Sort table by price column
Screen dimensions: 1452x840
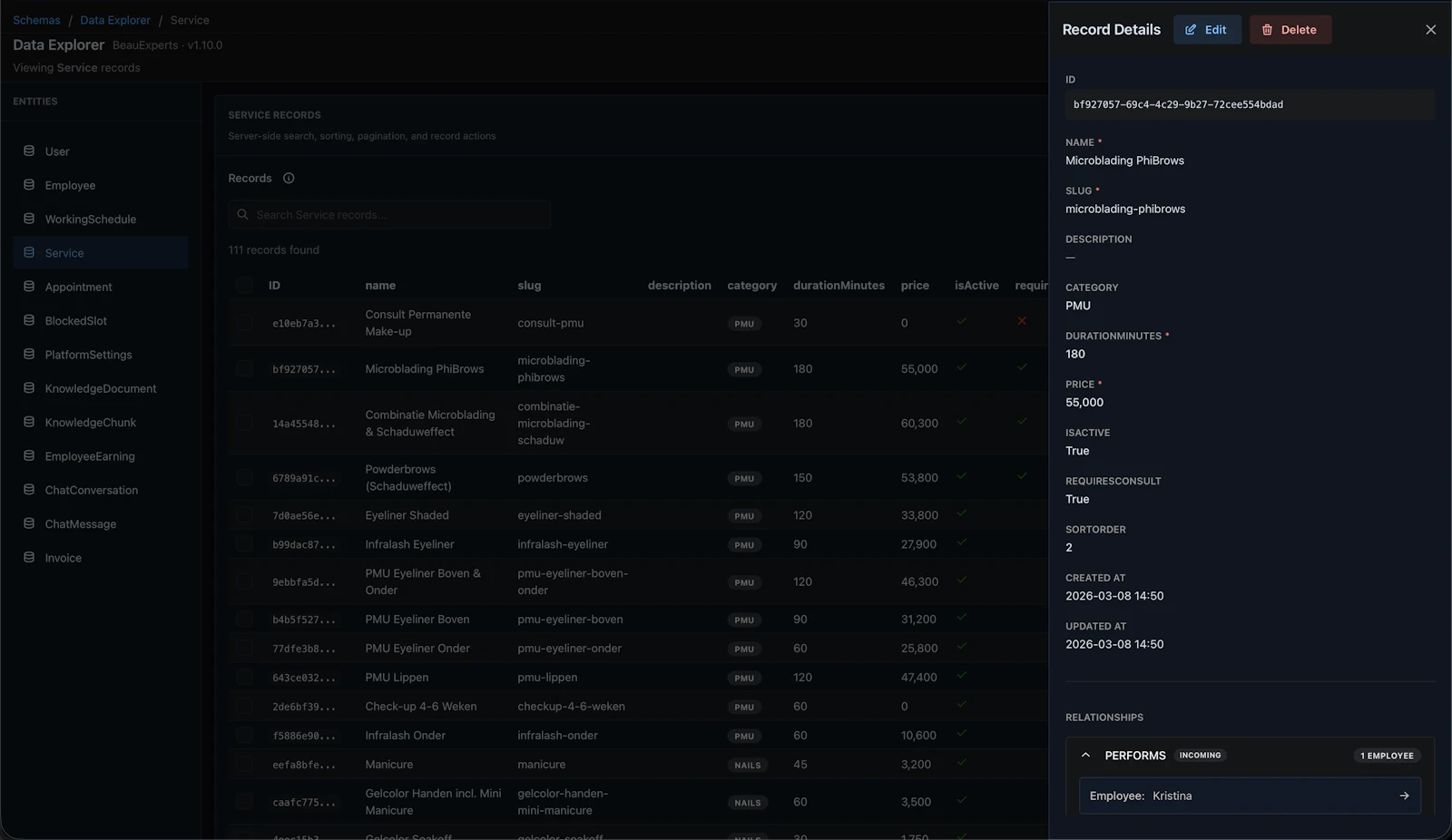[915, 285]
